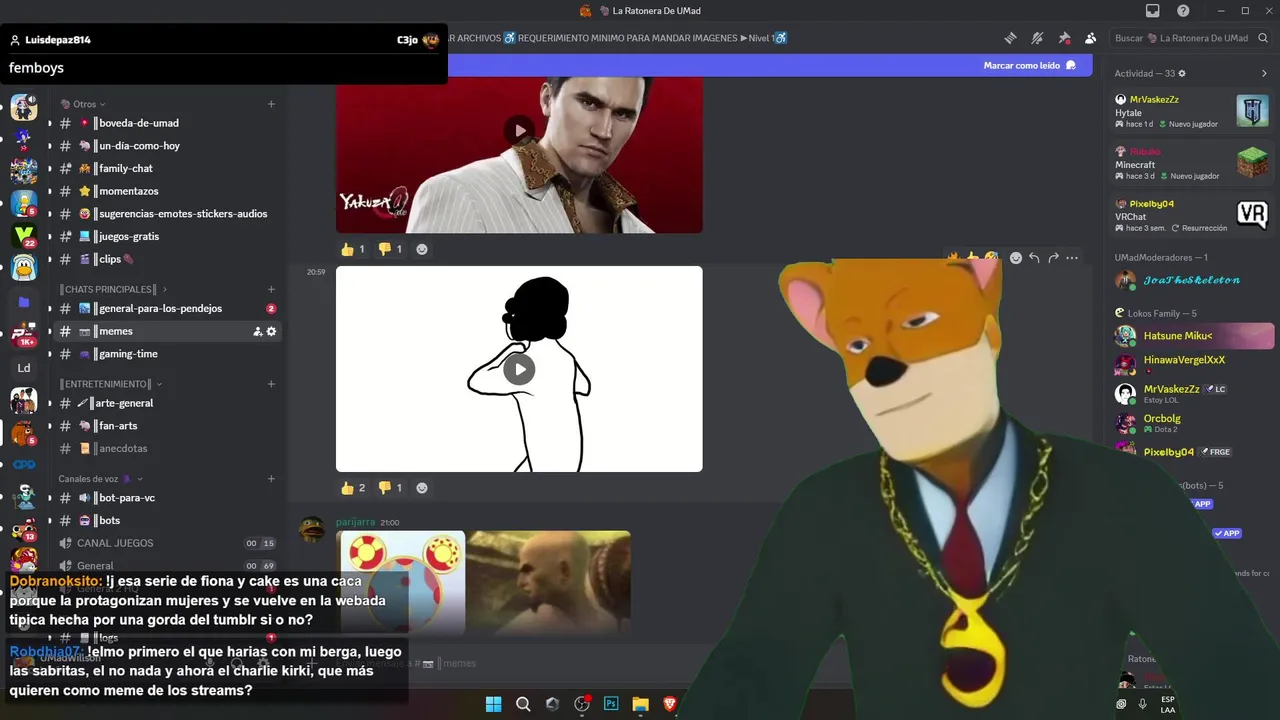Open the Discord inbox icon
Viewport: 1280px width, 720px height.
[1153, 11]
